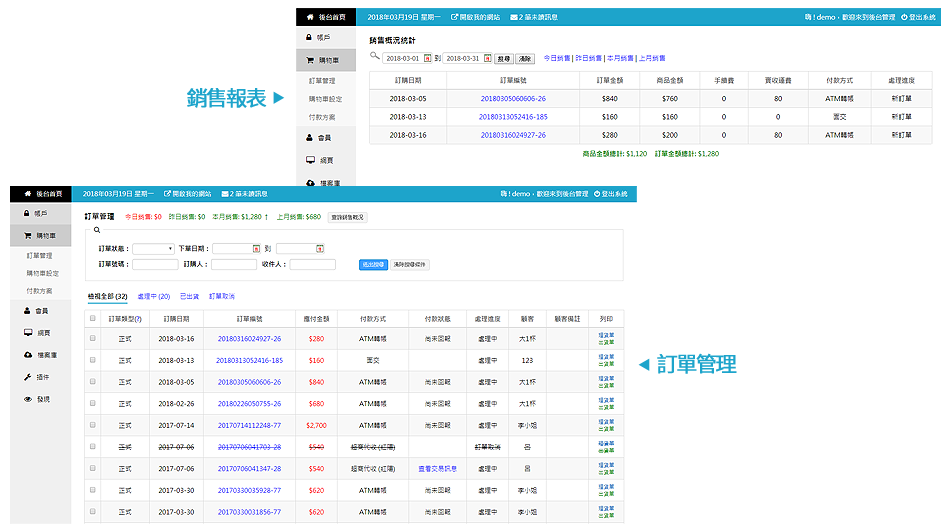Open the calendar picker beside the 2018-03-01 date
950x530 pixels.
tap(428, 59)
